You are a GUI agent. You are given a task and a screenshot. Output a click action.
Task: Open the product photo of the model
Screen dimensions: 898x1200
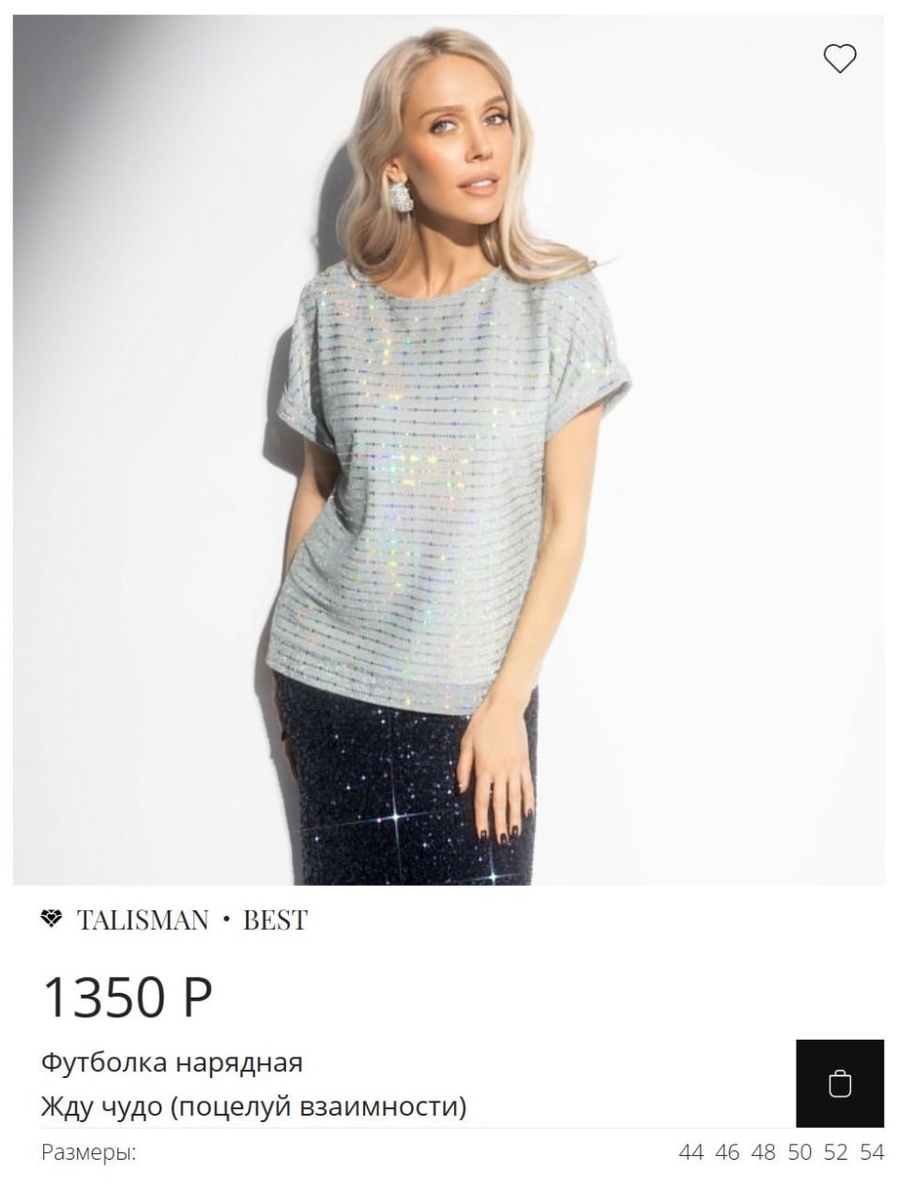(448, 450)
